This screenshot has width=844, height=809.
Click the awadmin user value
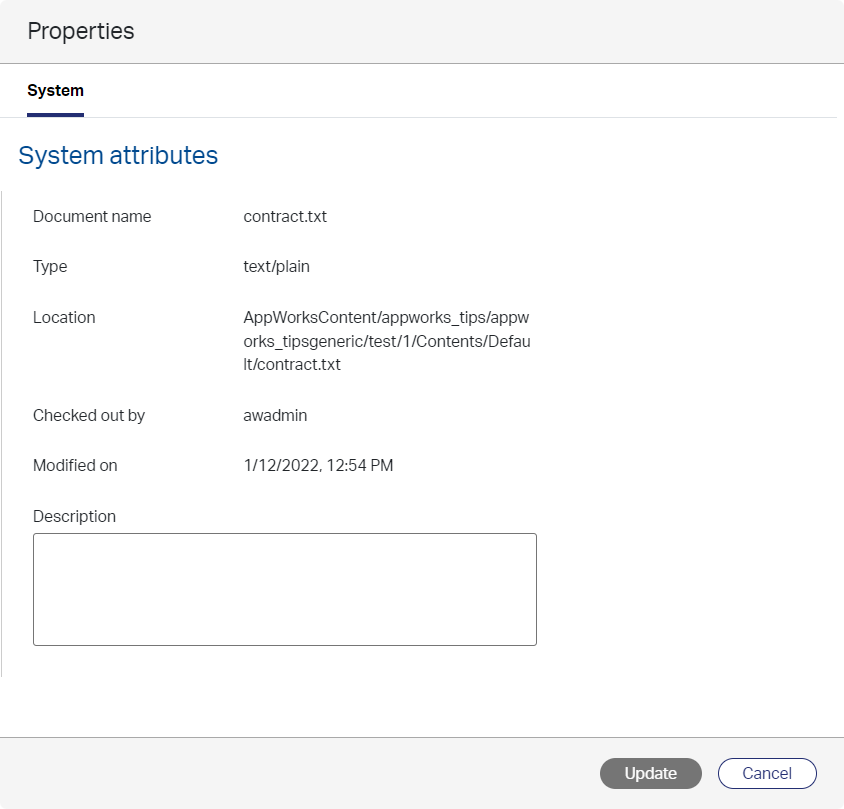[275, 415]
